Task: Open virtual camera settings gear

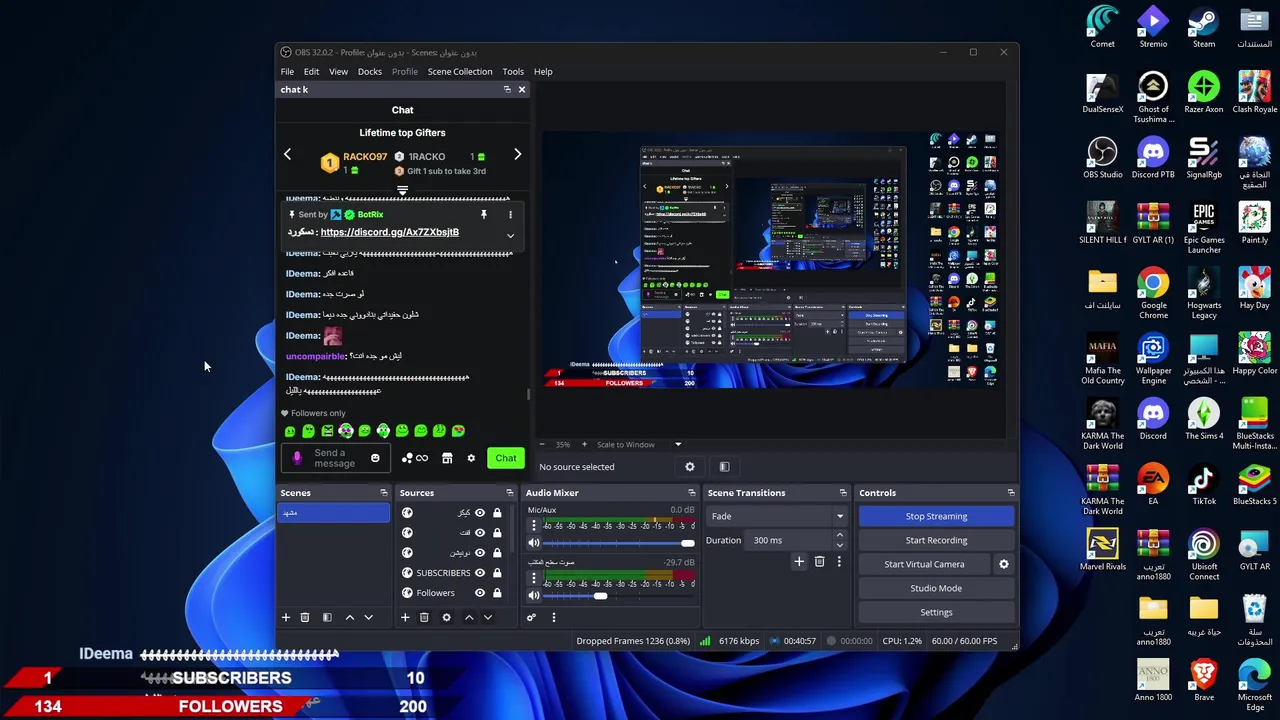Action: tap(1003, 564)
